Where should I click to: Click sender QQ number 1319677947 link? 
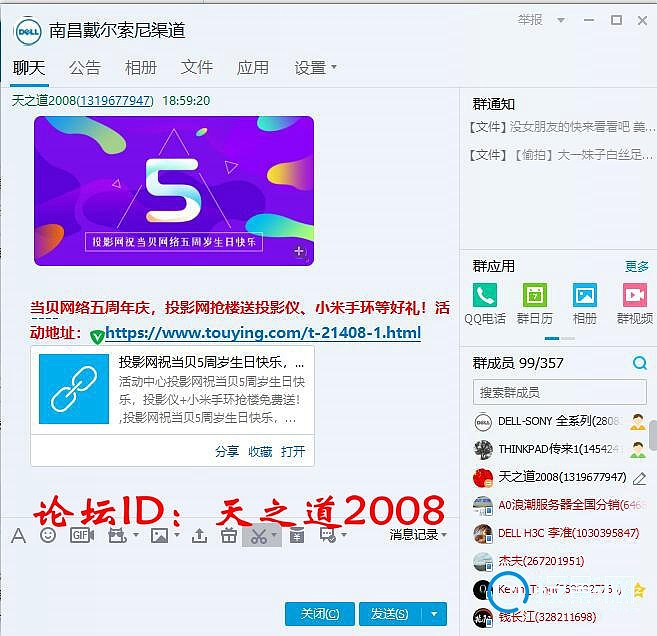pyautogui.click(x=115, y=101)
